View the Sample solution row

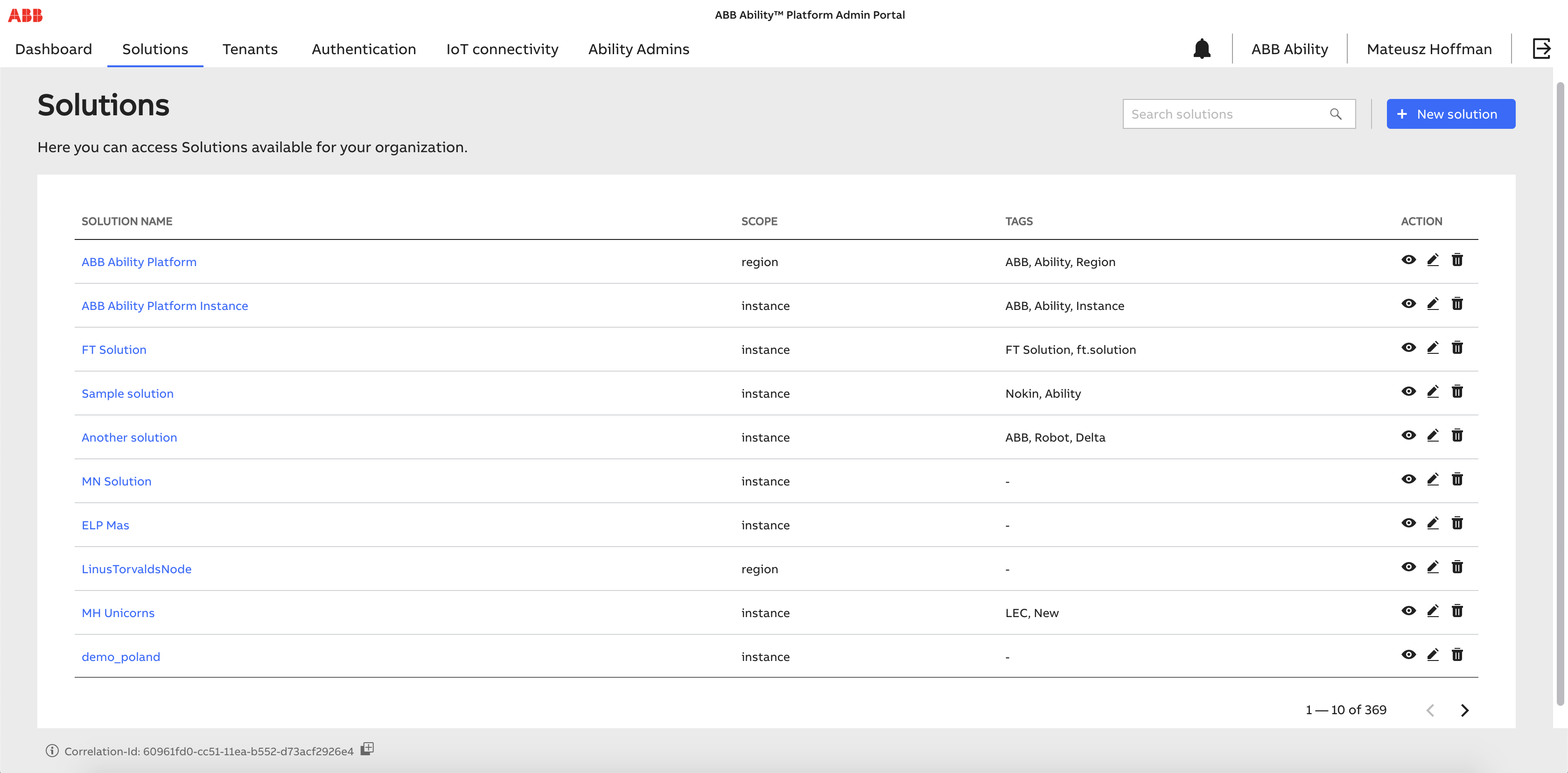click(x=1408, y=391)
